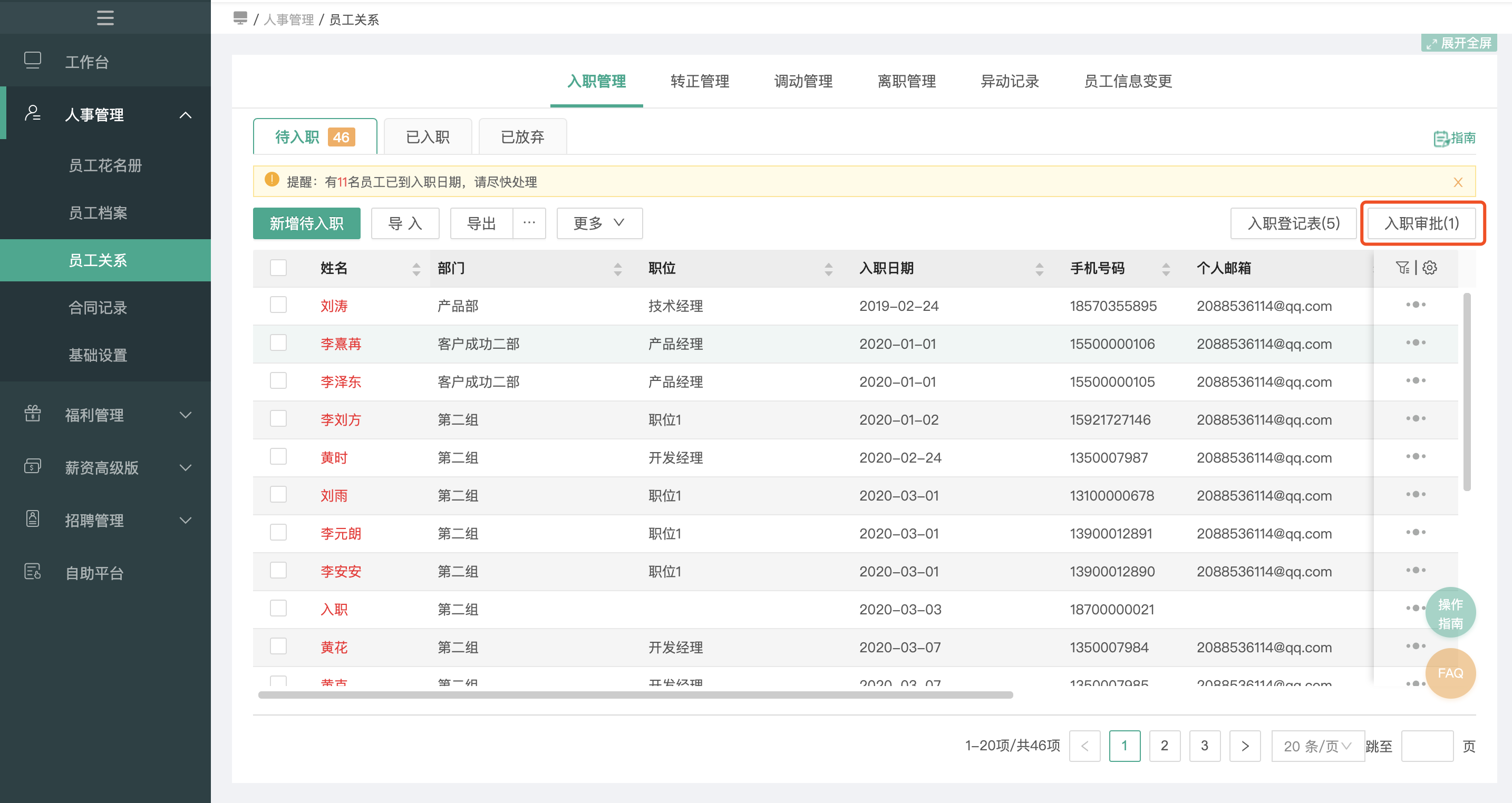Check the row checkbox for 李泽东
This screenshot has width=1512, height=803.
click(278, 380)
